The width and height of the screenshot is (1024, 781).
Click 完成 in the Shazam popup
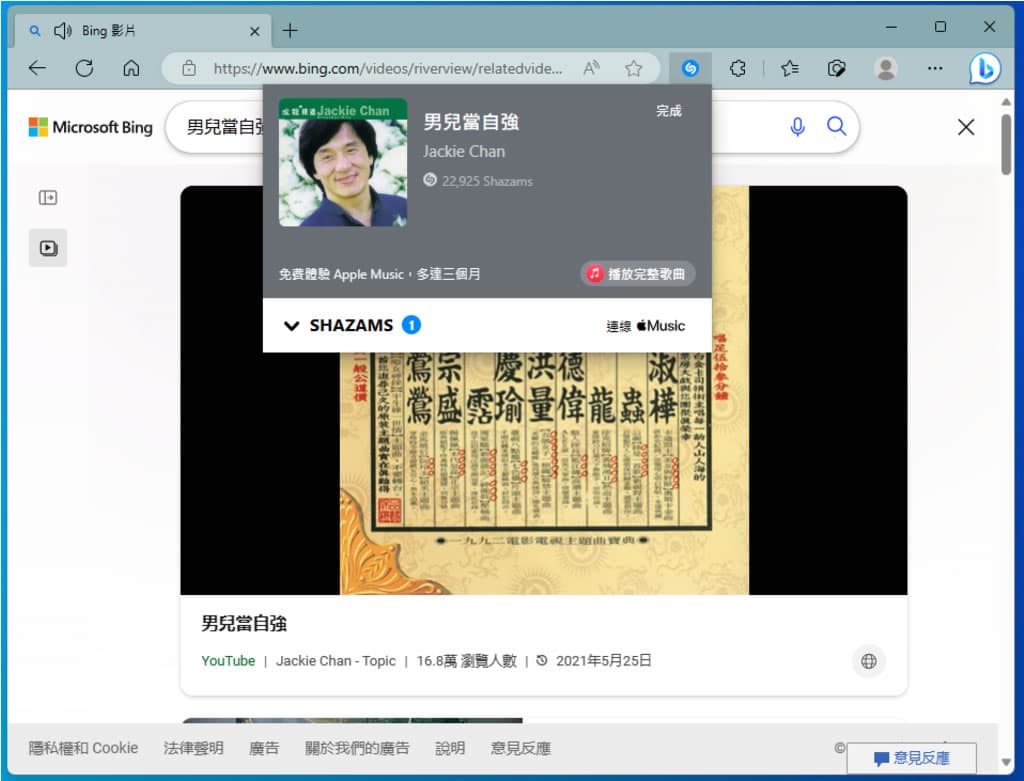668,111
